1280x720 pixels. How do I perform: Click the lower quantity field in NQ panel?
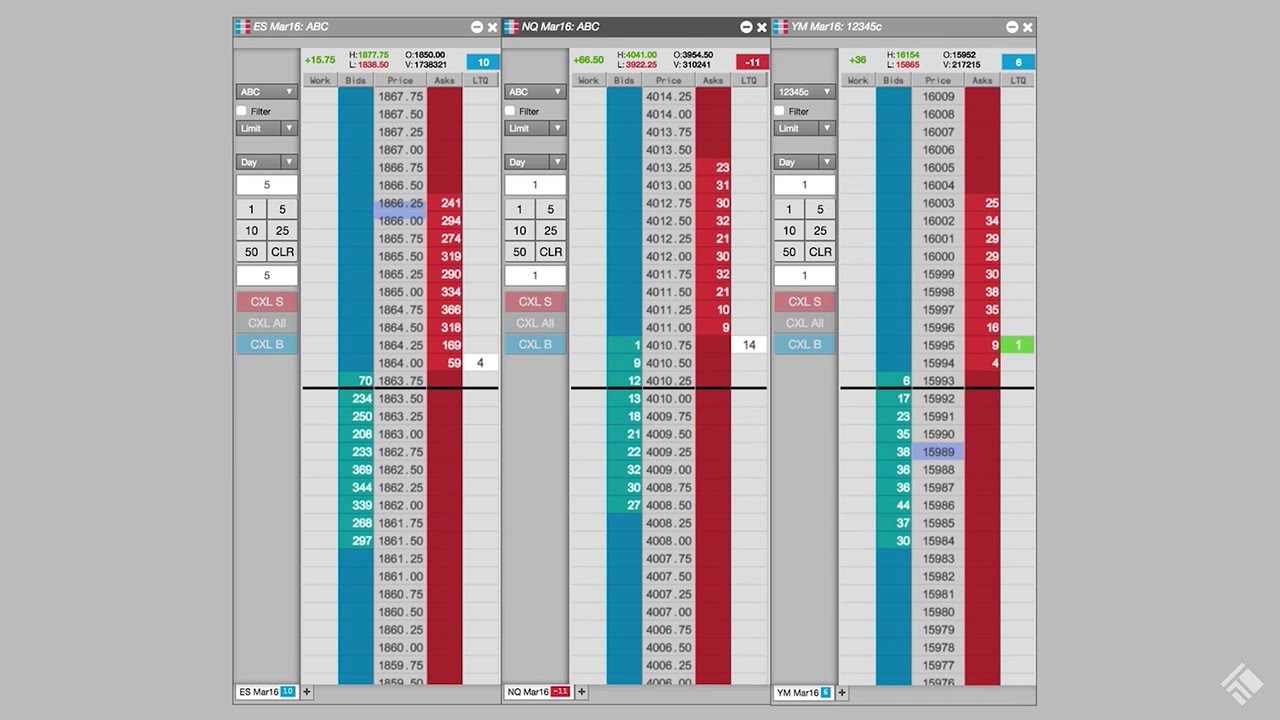[x=535, y=276]
